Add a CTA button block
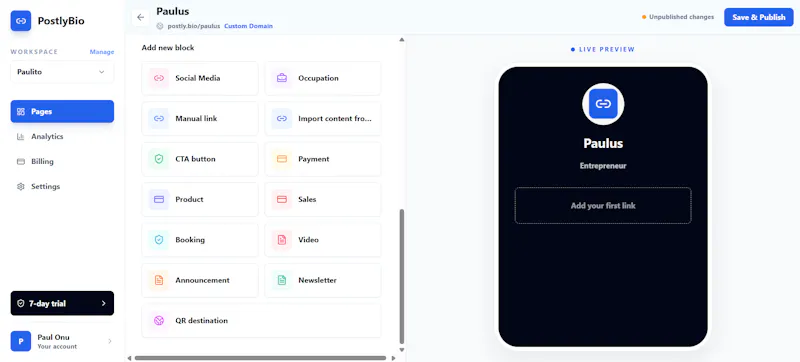 click(200, 159)
